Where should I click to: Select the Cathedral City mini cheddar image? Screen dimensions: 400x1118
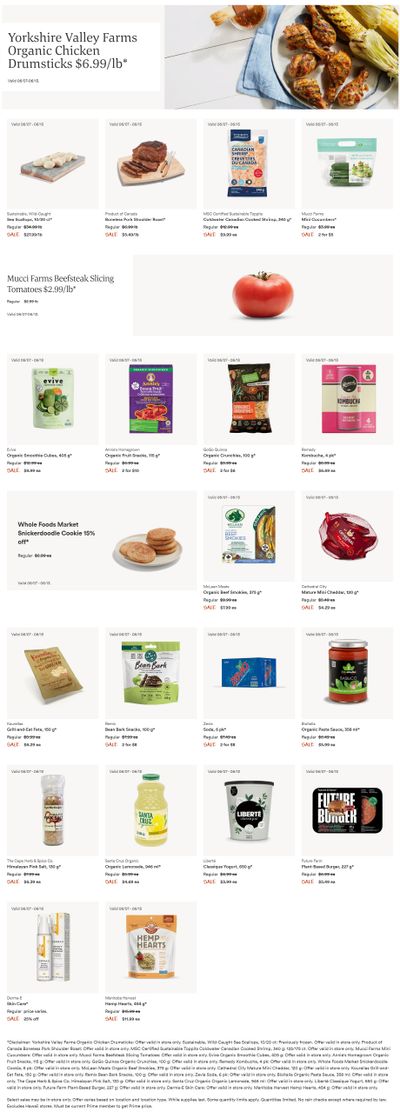point(347,536)
